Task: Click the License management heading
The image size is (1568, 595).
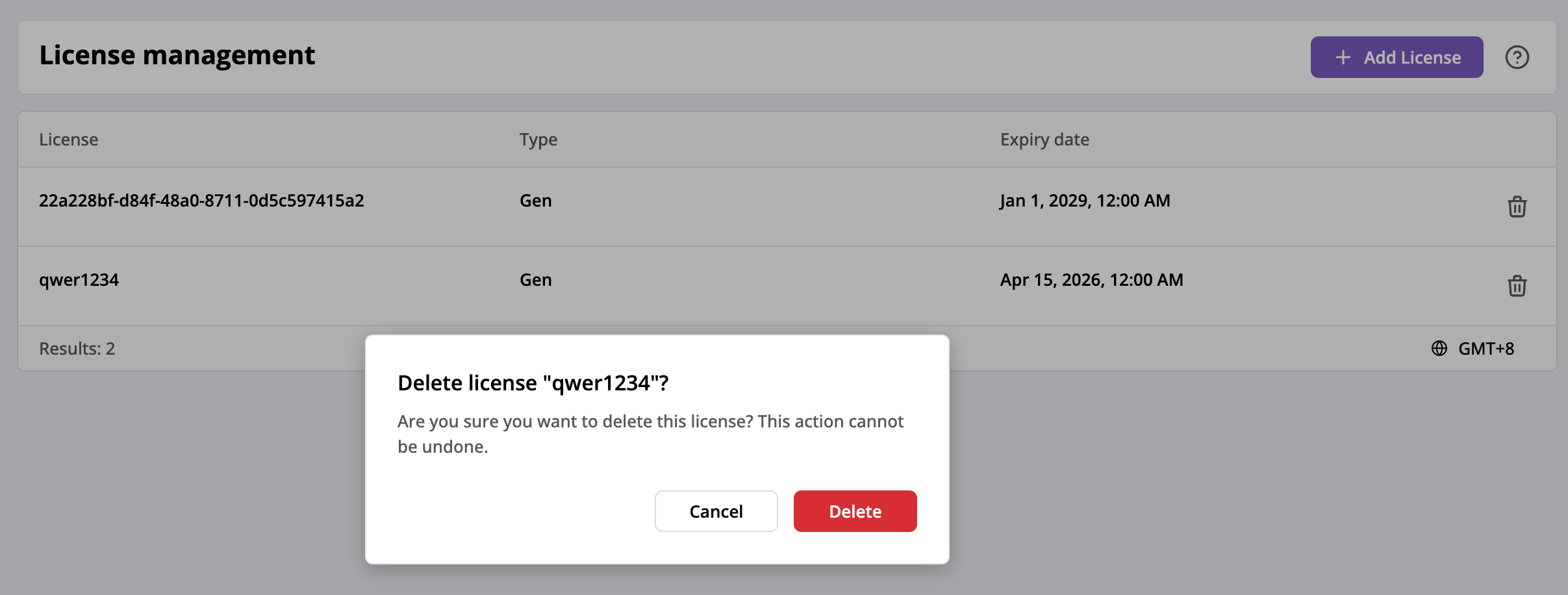Action: point(178,55)
